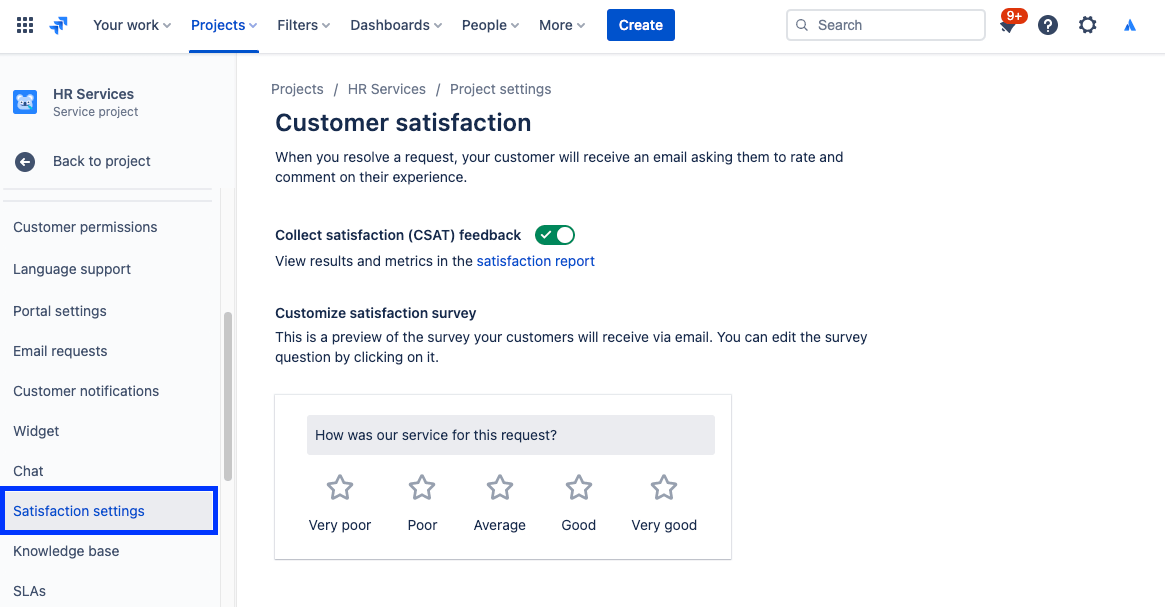The image size is (1165, 607).
Task: Click the Create button
Action: click(640, 24)
